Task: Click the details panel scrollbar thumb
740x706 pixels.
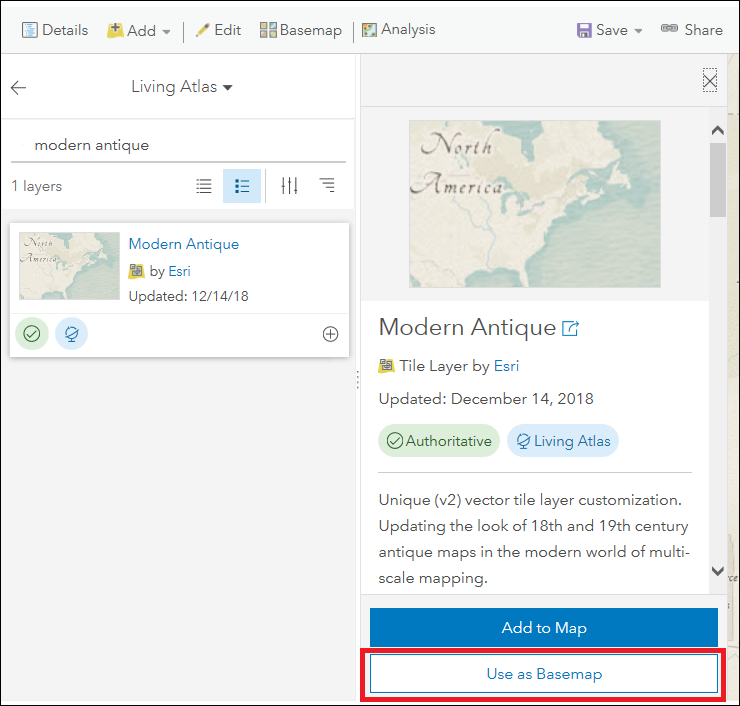Action: 718,180
